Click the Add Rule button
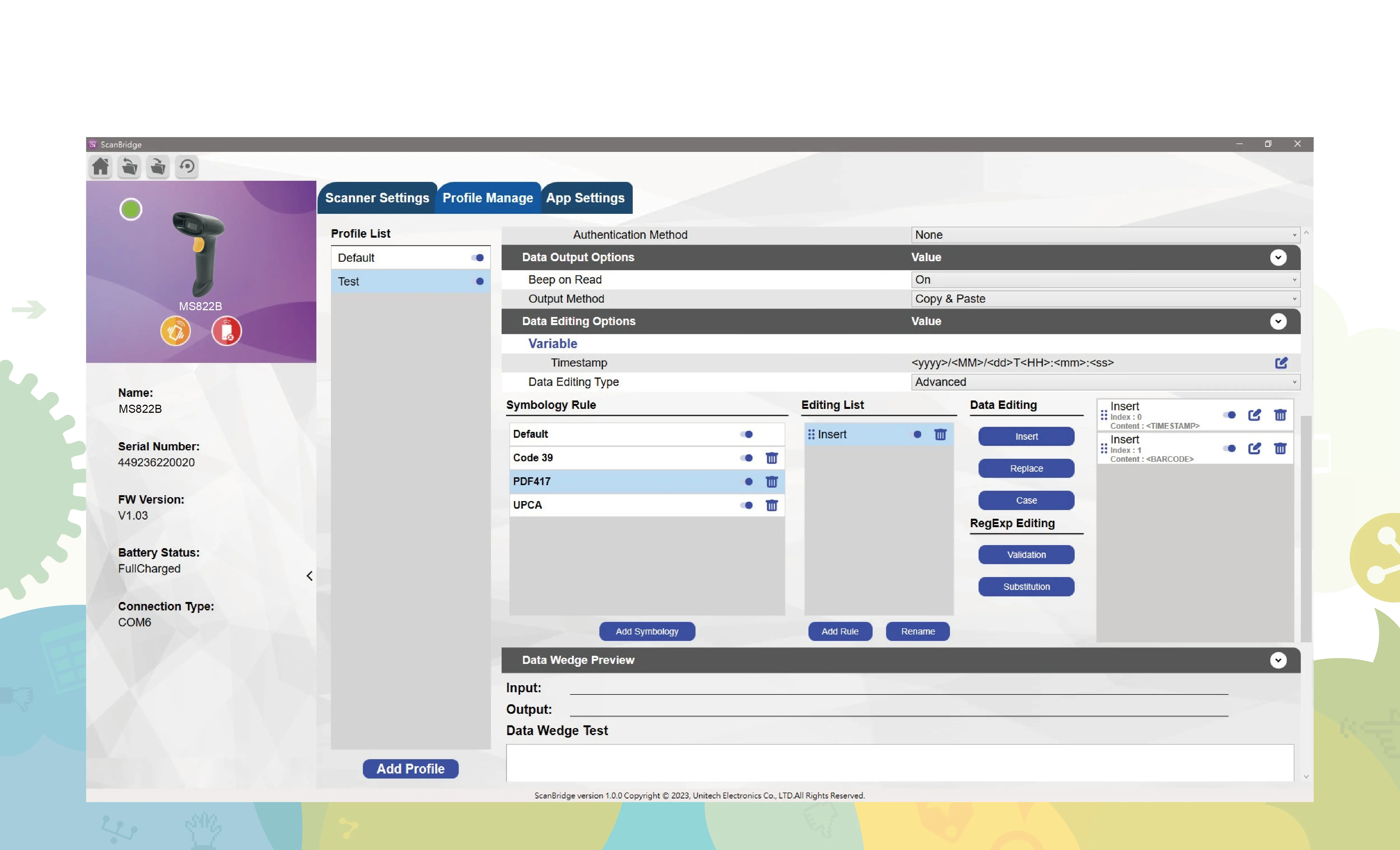The width and height of the screenshot is (1400, 850). click(840, 631)
